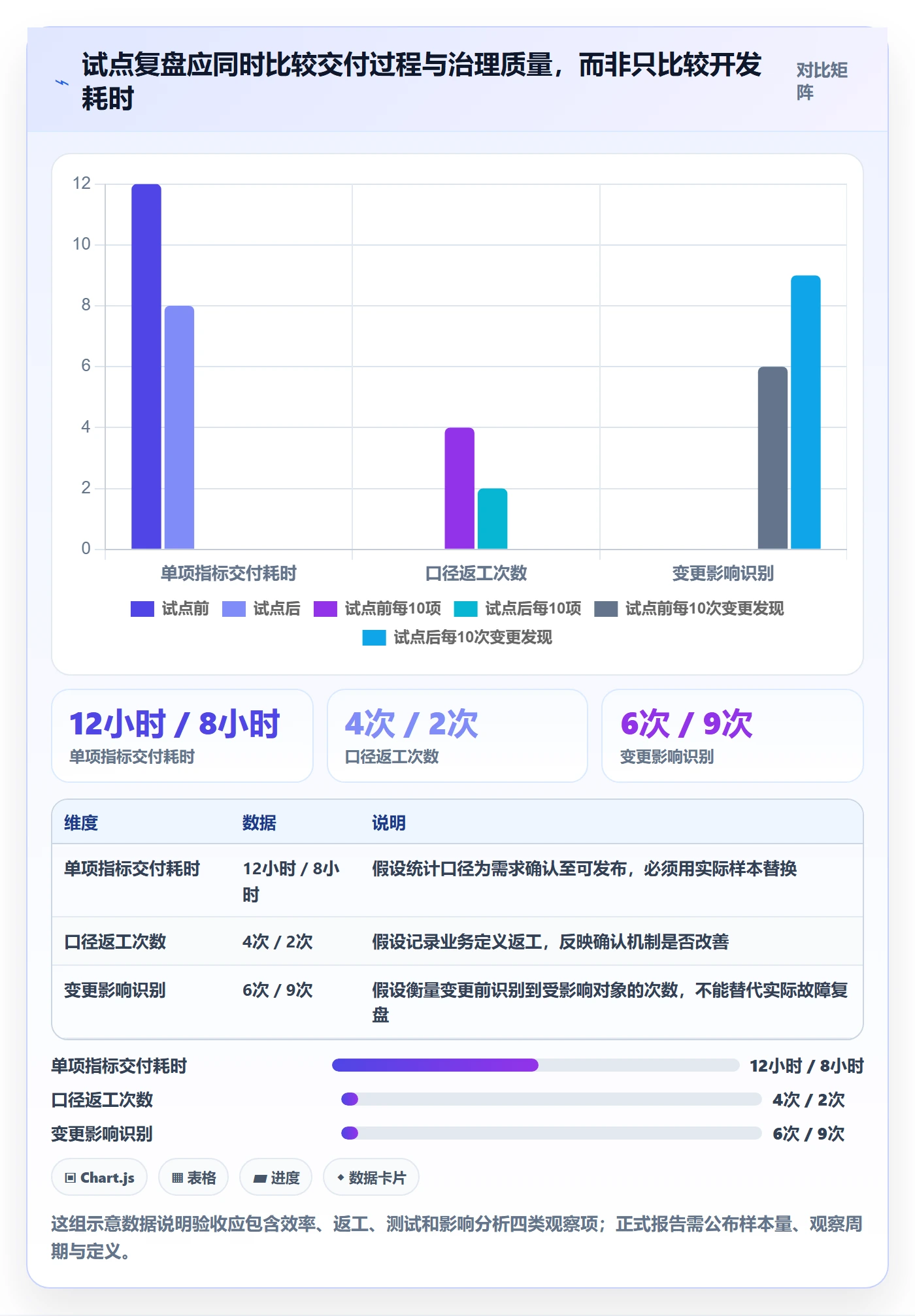915x1316 pixels.
Task: Click the bar icon in 进度 chip
Action: 260,1179
